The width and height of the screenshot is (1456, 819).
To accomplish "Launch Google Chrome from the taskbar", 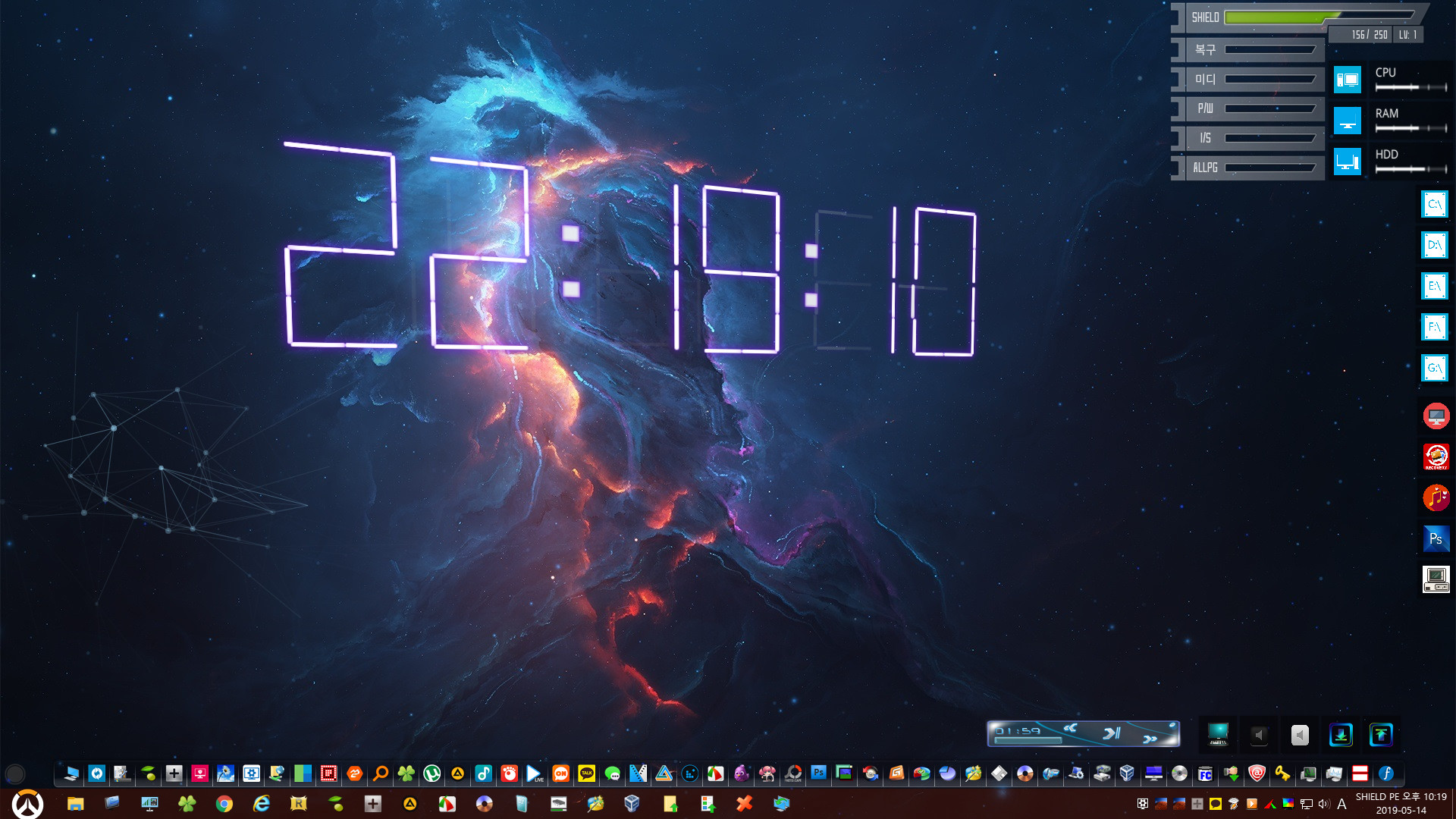I will click(x=224, y=804).
